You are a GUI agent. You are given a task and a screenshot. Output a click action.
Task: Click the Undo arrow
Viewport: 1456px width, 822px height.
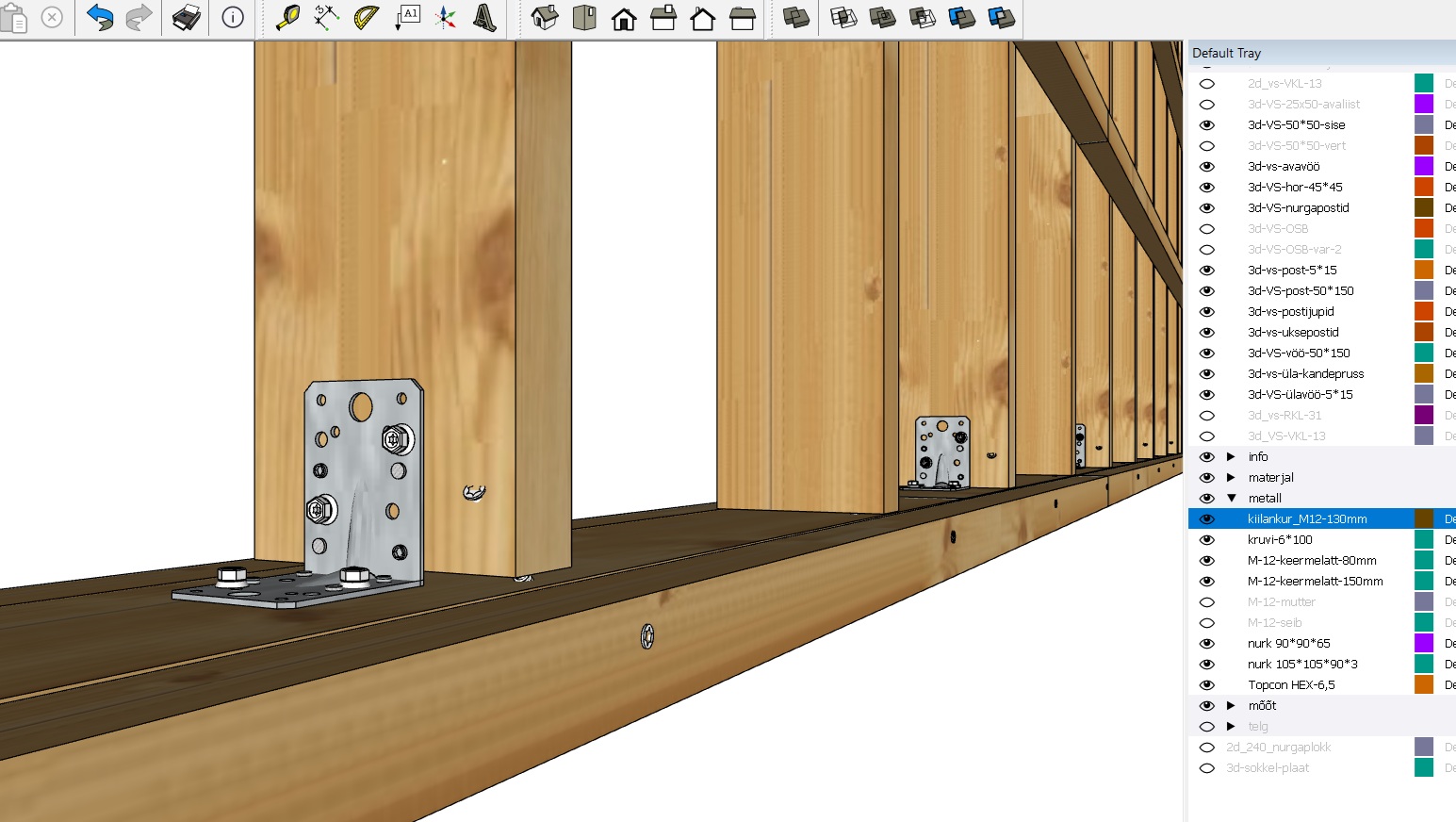pos(100,17)
